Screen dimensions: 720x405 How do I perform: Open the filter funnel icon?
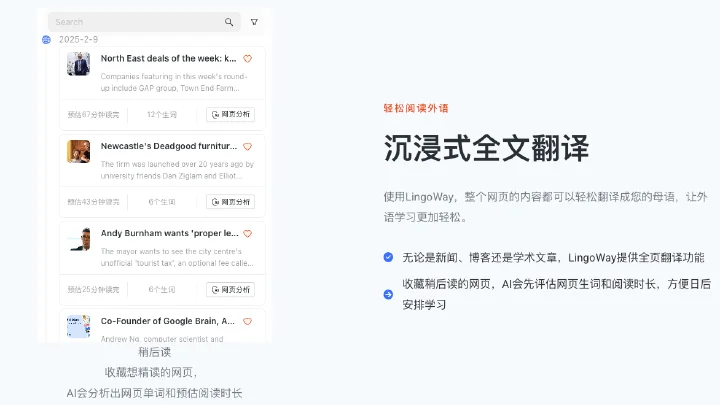tap(254, 22)
